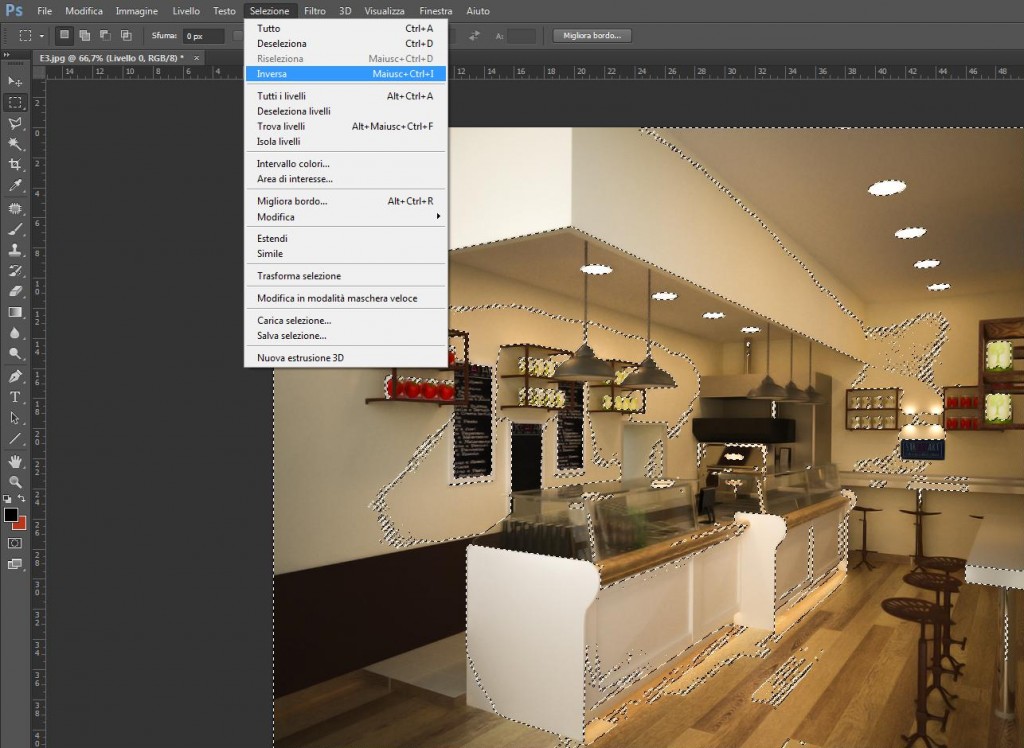Select the Eyedropper tool

click(15, 186)
